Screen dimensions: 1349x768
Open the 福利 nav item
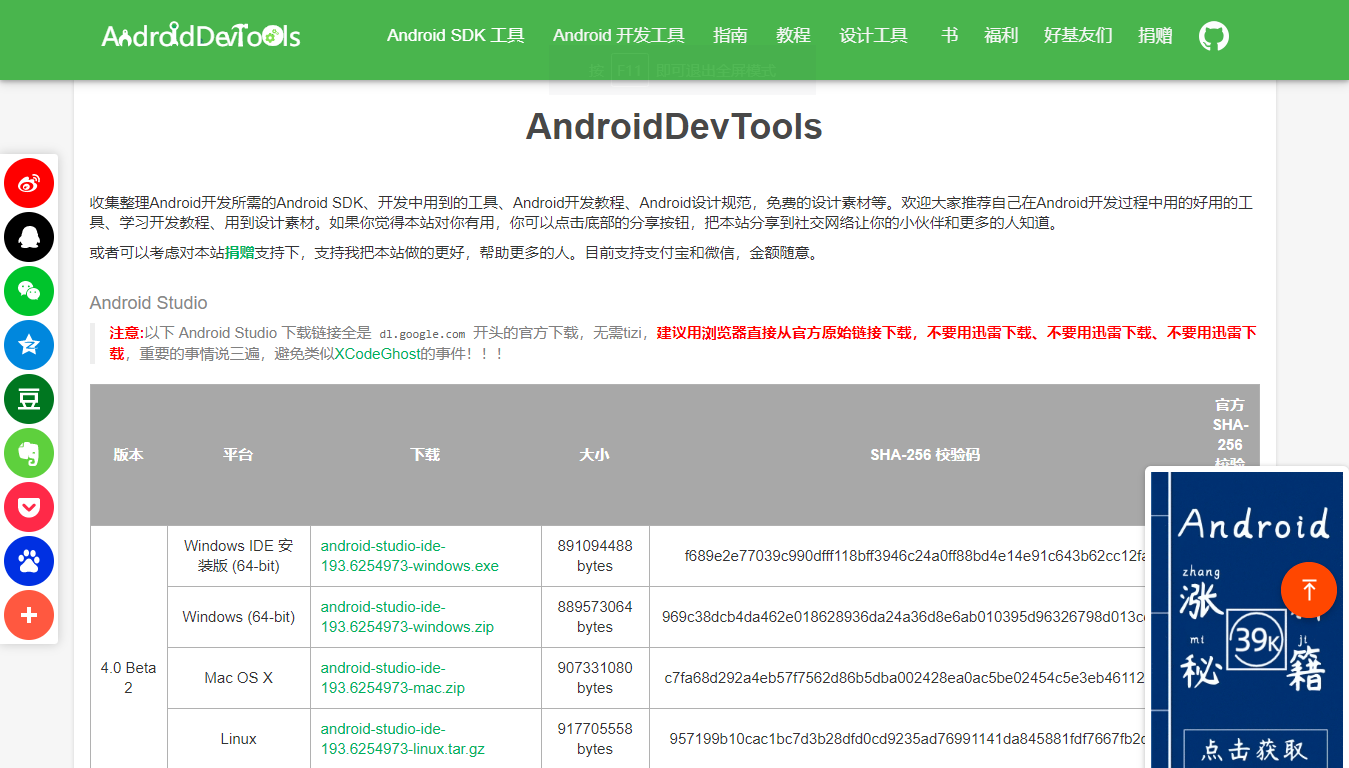tap(1001, 36)
